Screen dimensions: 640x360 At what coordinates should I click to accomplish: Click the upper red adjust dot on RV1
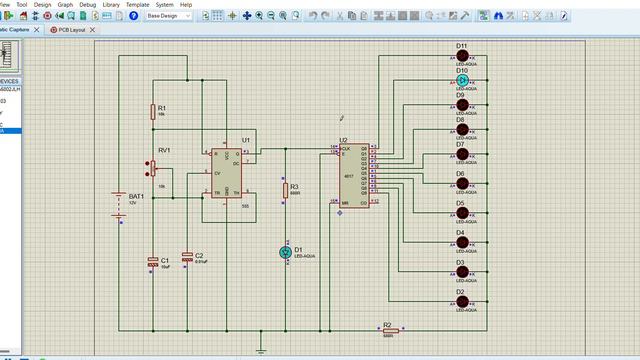[x=147, y=163]
